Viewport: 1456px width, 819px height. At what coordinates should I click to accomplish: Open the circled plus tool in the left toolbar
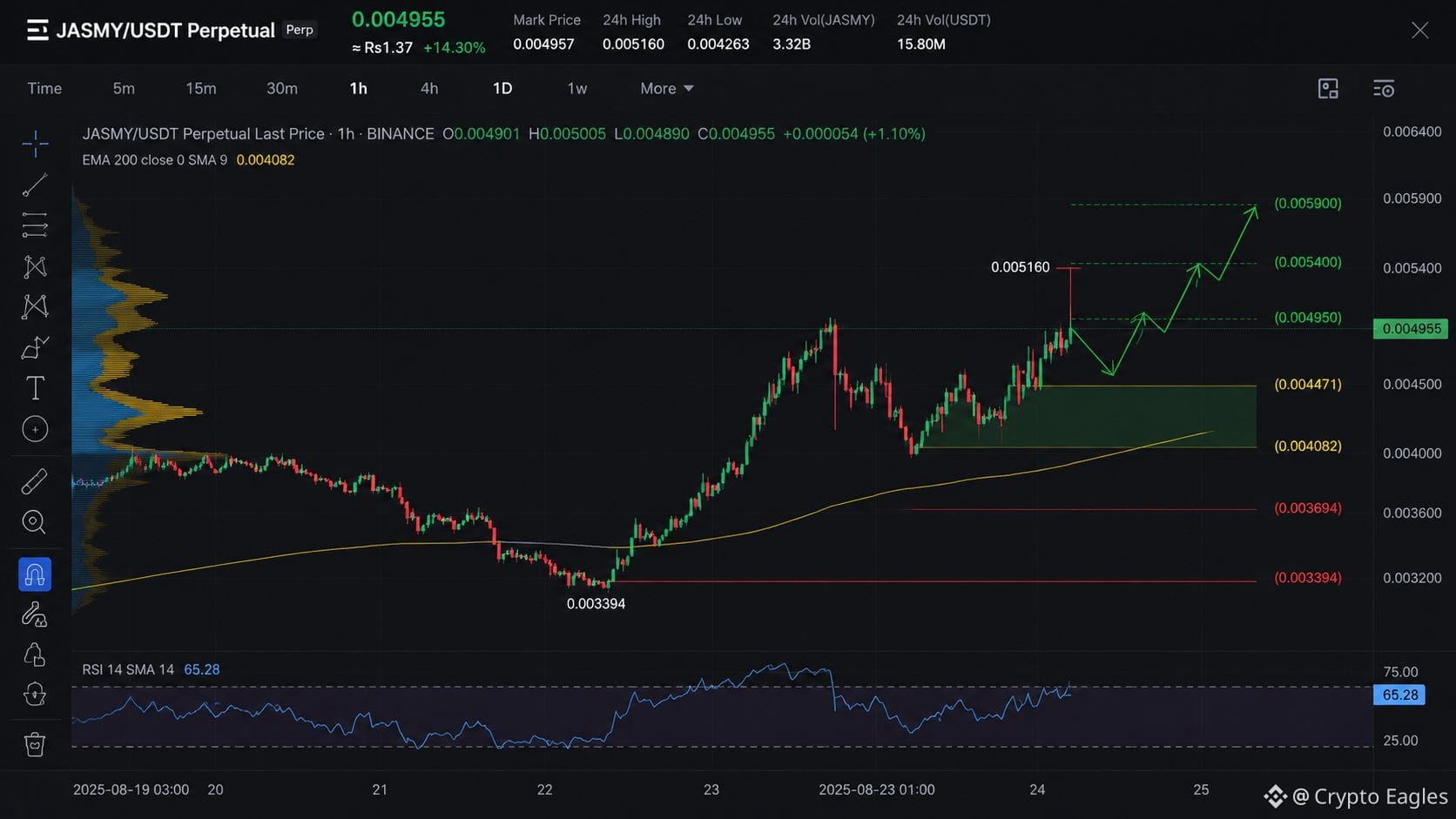[x=35, y=429]
